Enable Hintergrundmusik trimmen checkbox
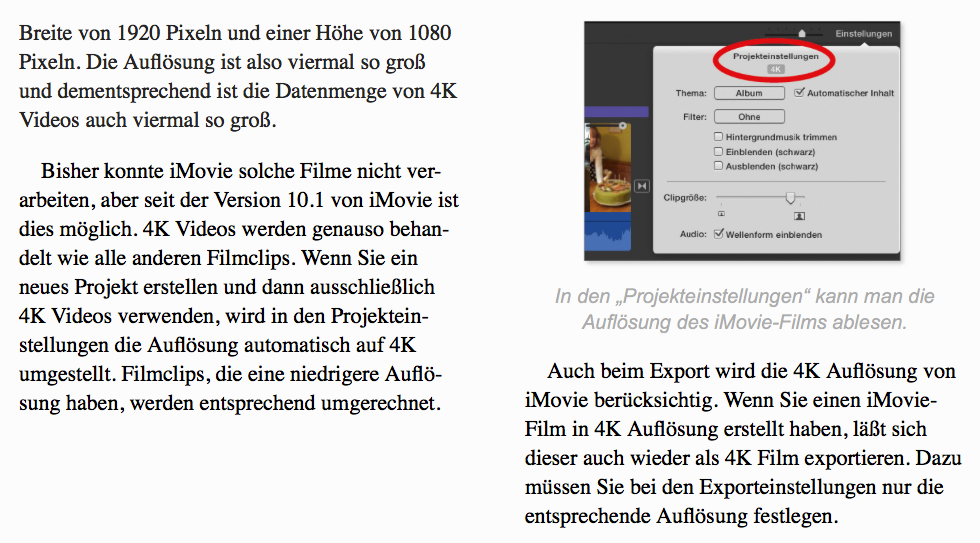980x543 pixels. tap(719, 136)
